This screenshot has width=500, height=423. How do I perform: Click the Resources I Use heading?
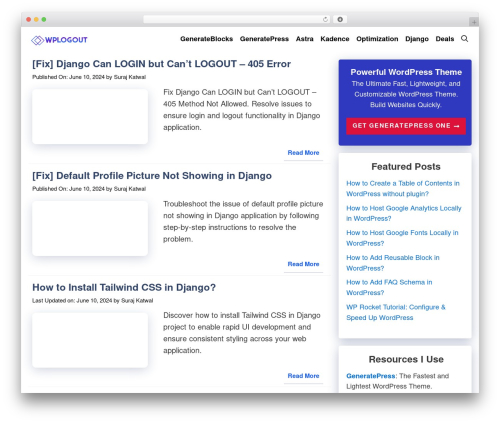coord(406,359)
